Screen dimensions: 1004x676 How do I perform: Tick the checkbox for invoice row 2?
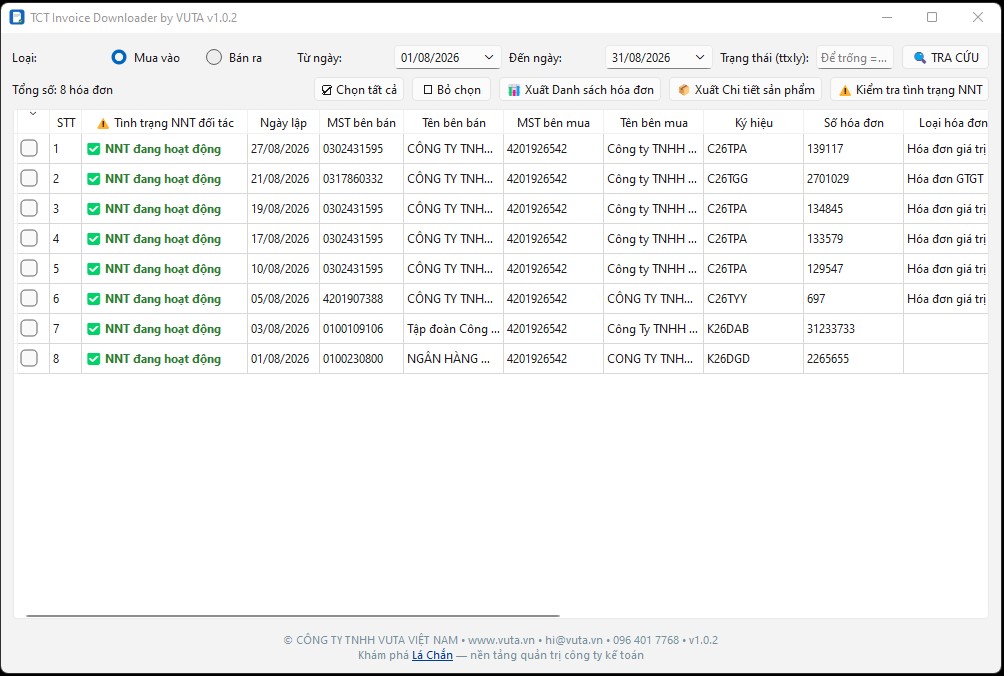pos(29,179)
